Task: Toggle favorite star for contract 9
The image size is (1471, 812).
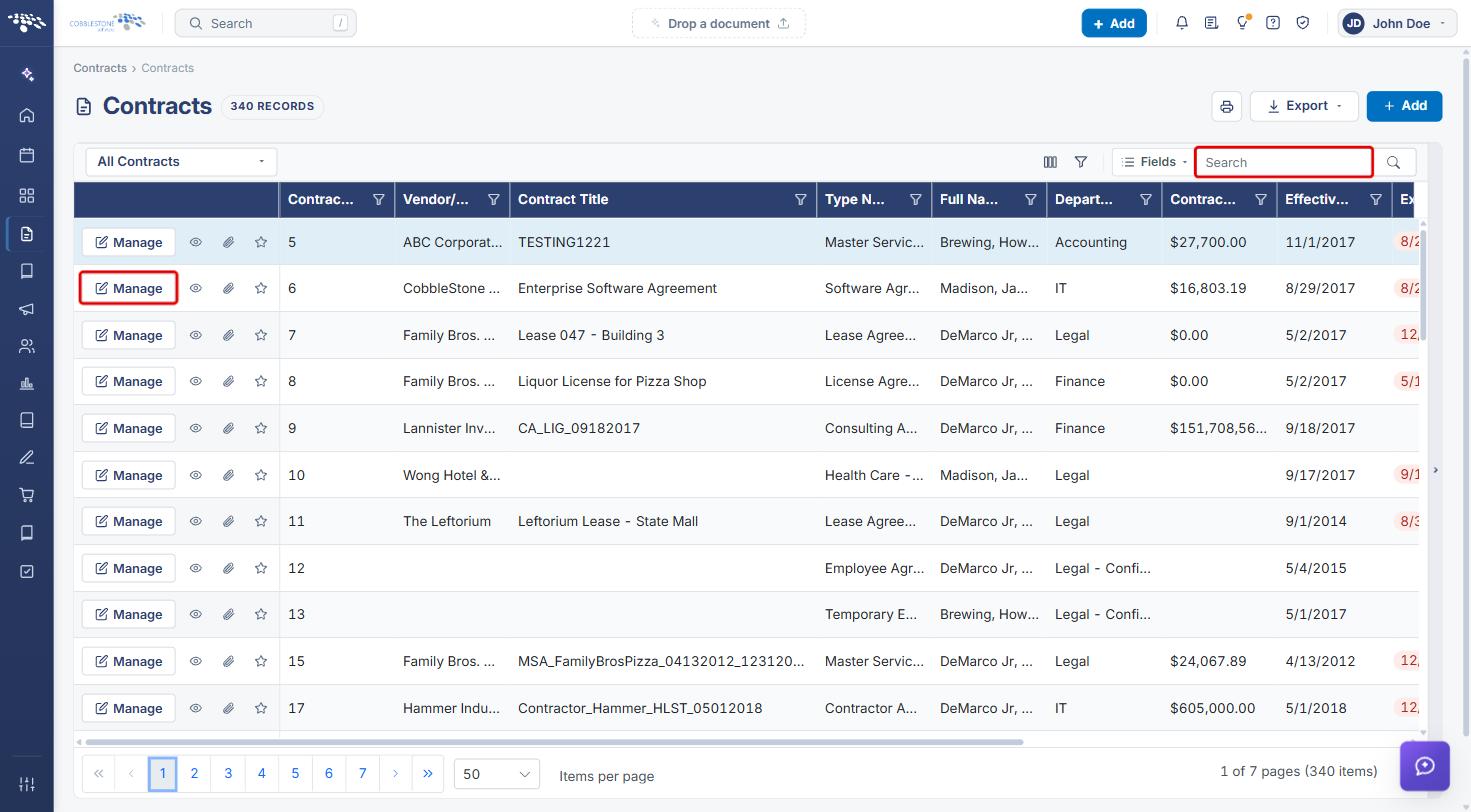Action: click(x=261, y=428)
